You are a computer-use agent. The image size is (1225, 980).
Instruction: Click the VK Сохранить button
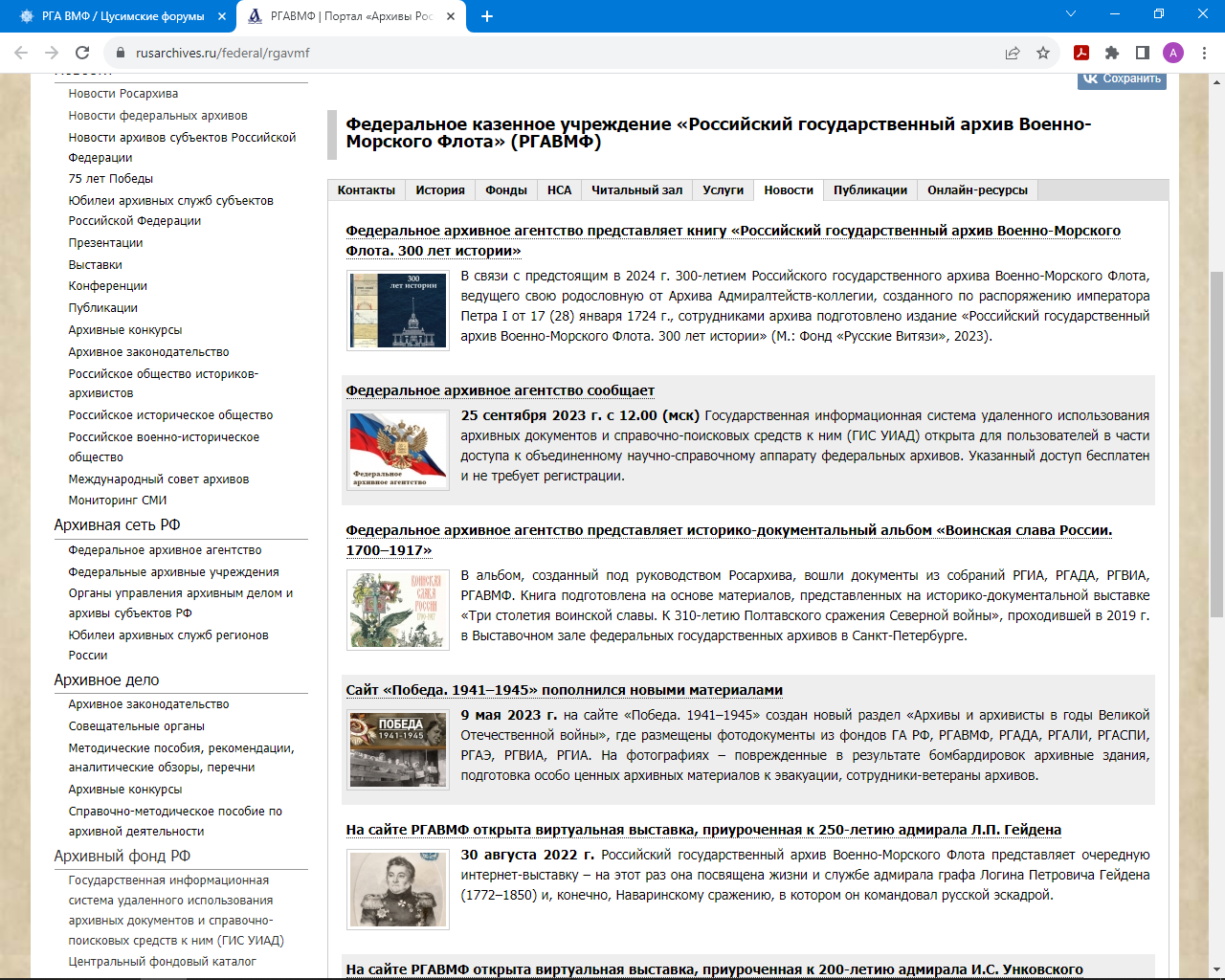tap(1122, 79)
